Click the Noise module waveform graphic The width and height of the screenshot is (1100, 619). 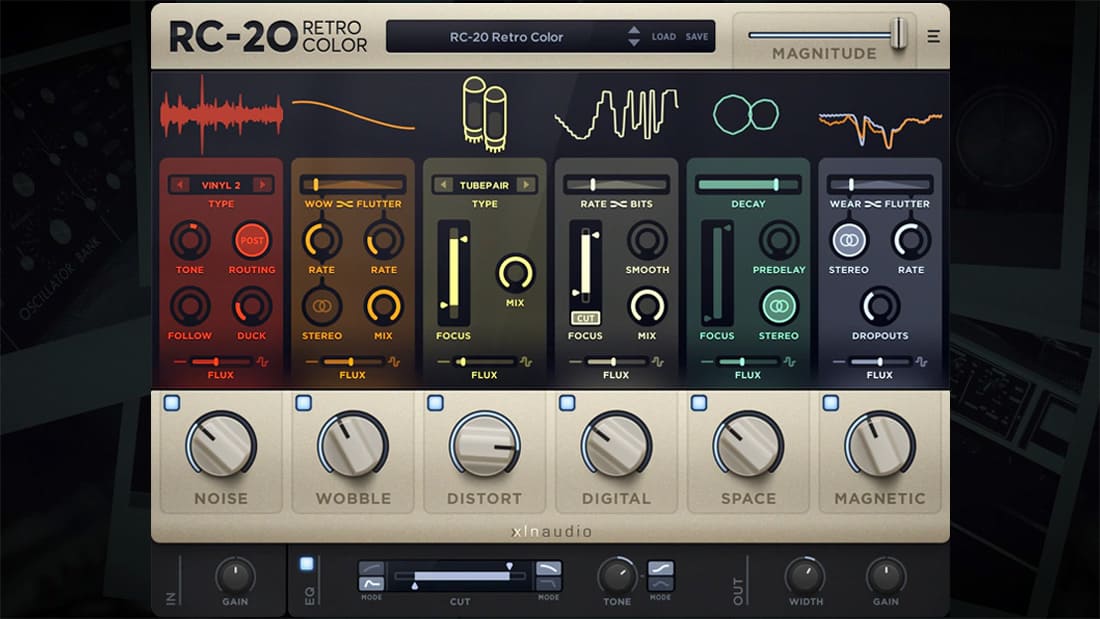pyautogui.click(x=222, y=114)
